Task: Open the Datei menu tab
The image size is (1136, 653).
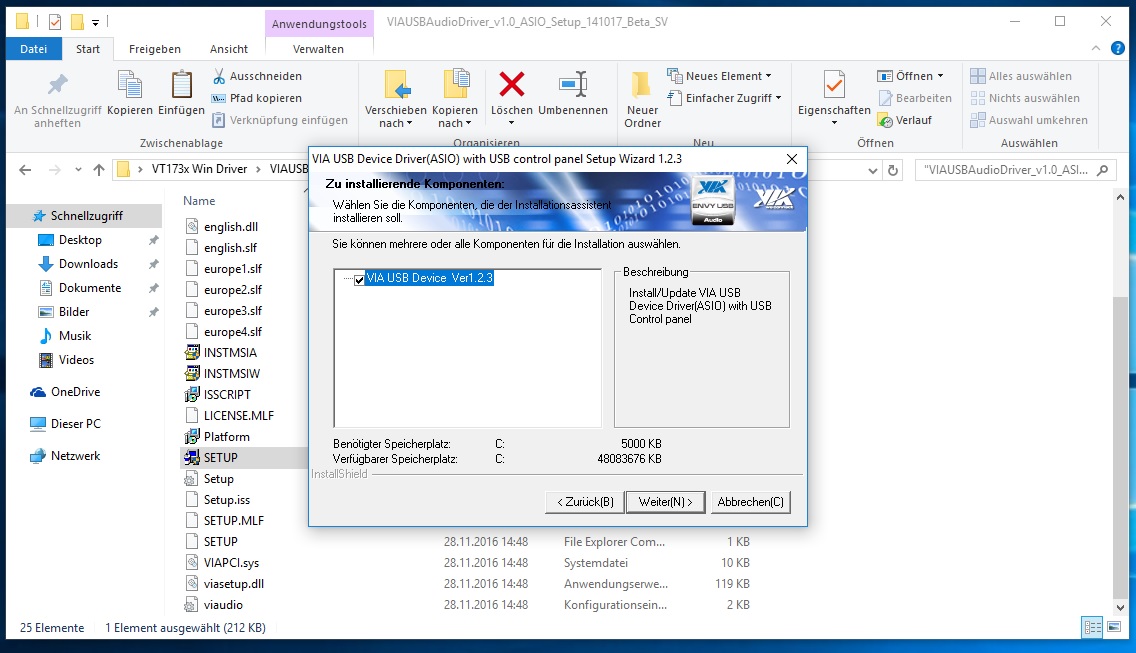Action: pos(33,49)
